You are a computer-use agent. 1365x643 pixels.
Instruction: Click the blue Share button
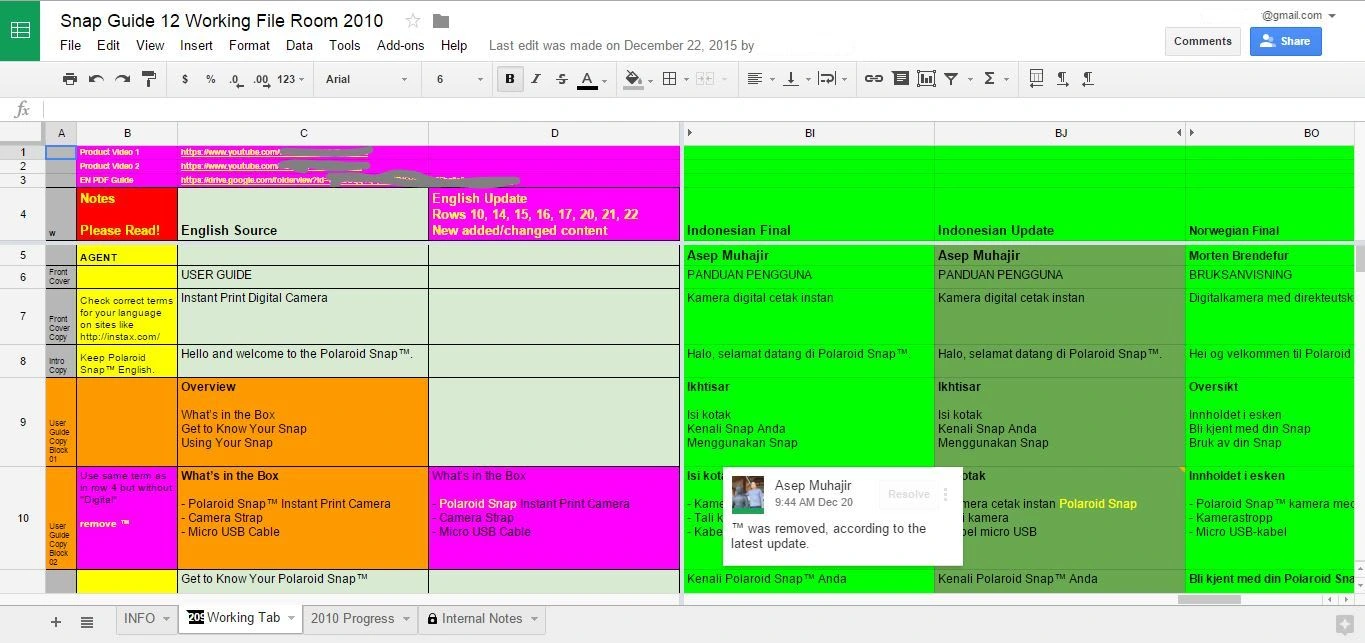click(x=1285, y=41)
